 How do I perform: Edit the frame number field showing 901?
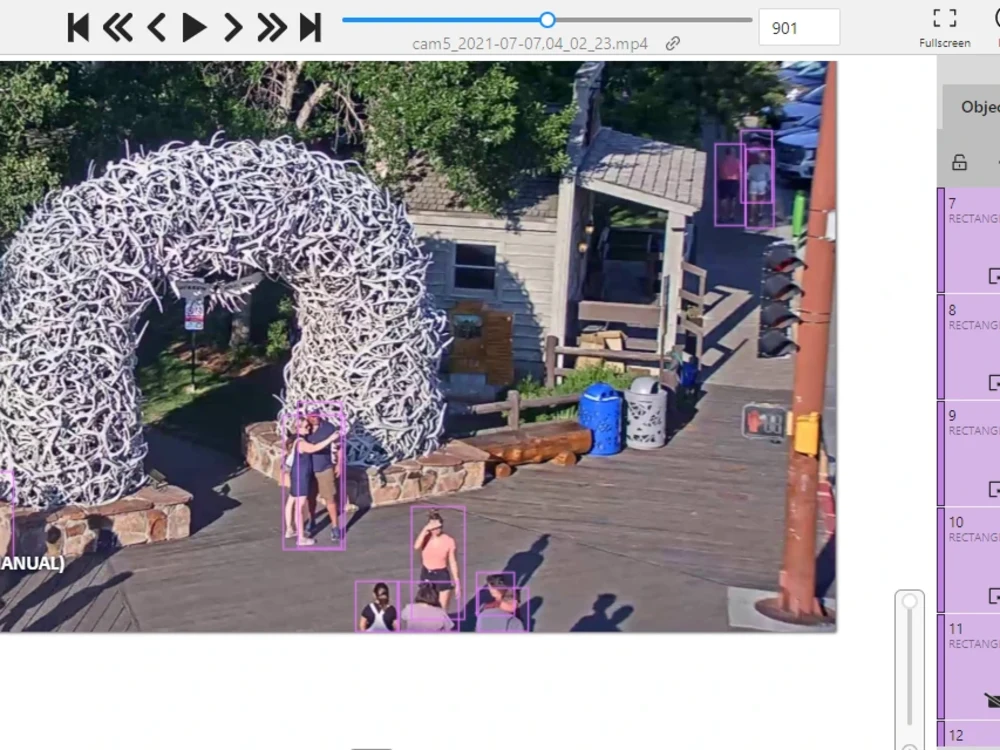[x=799, y=27]
